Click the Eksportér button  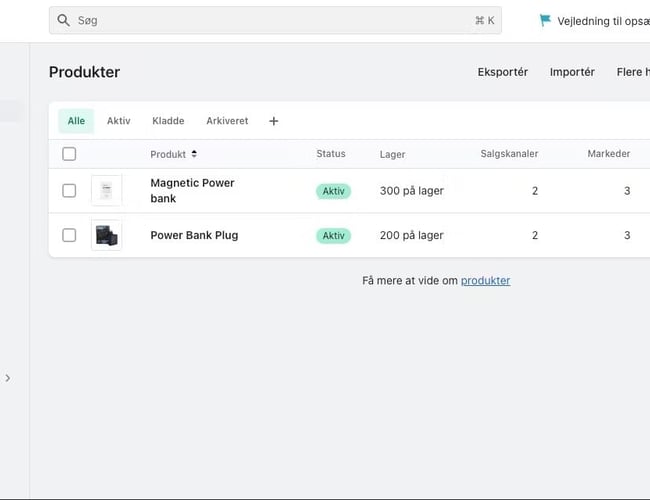click(502, 72)
